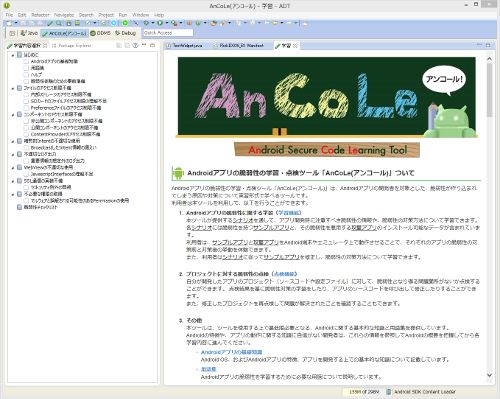Click the green pencil AnCoLe toolbar icon
500x399 pixels.
pyautogui.click(x=50, y=23)
